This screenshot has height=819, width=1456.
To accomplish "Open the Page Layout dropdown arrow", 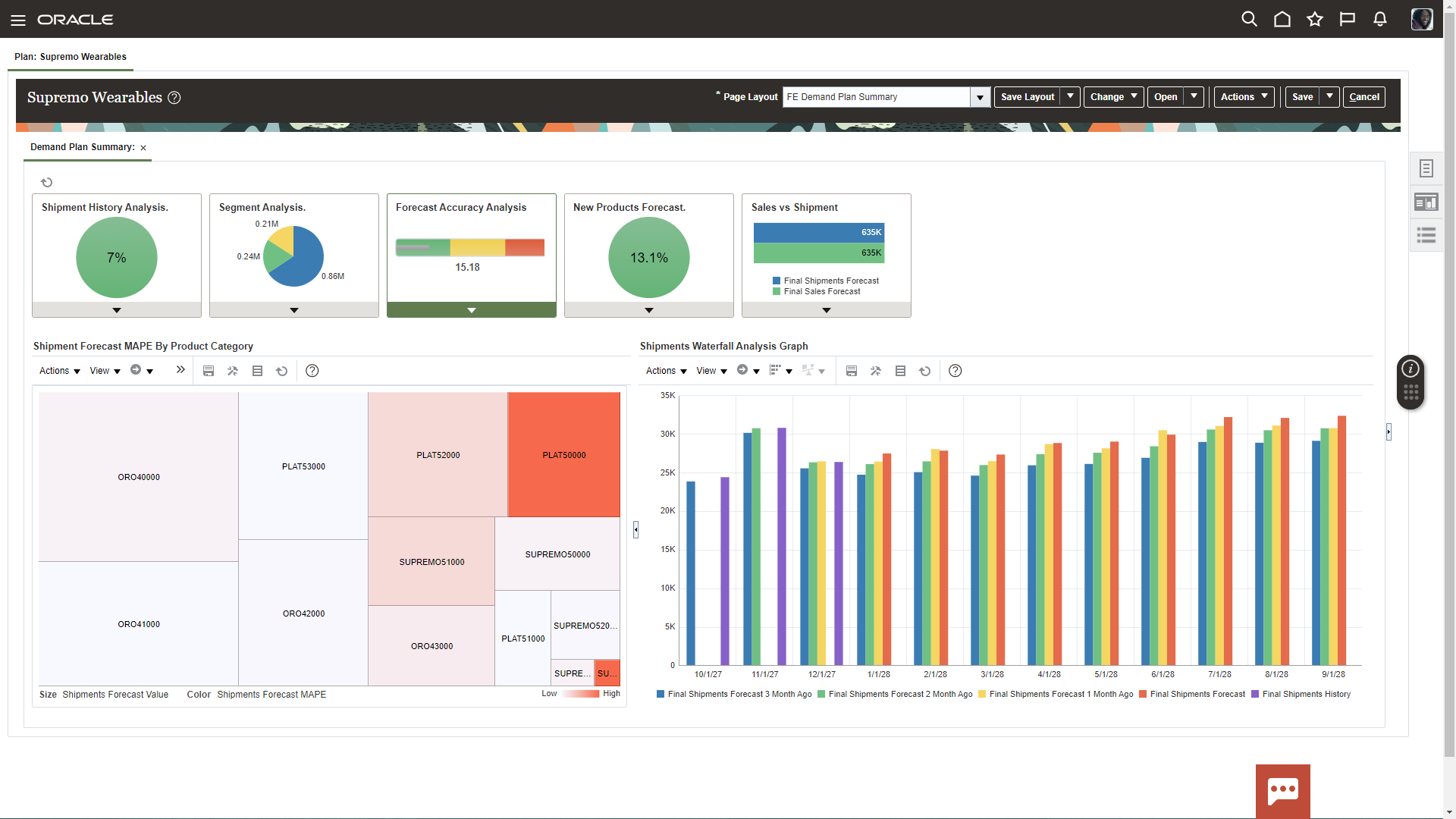I will tap(981, 97).
